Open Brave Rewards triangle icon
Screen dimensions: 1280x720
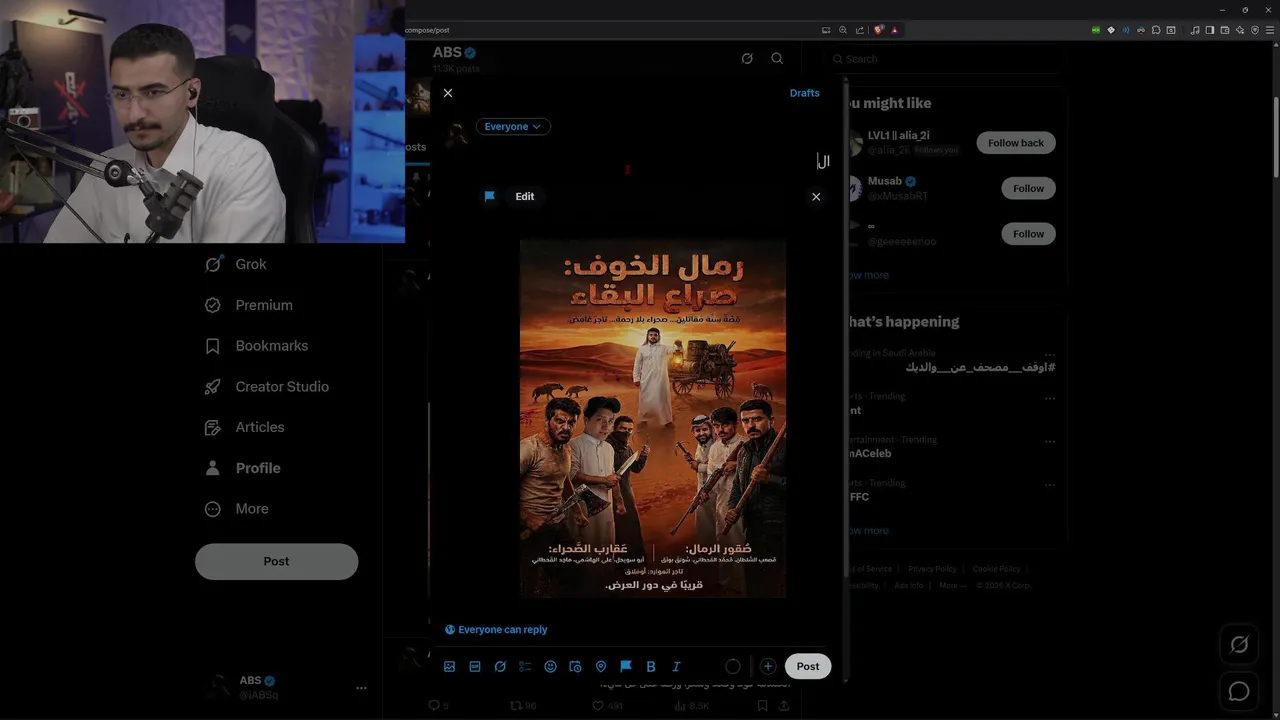click(895, 30)
